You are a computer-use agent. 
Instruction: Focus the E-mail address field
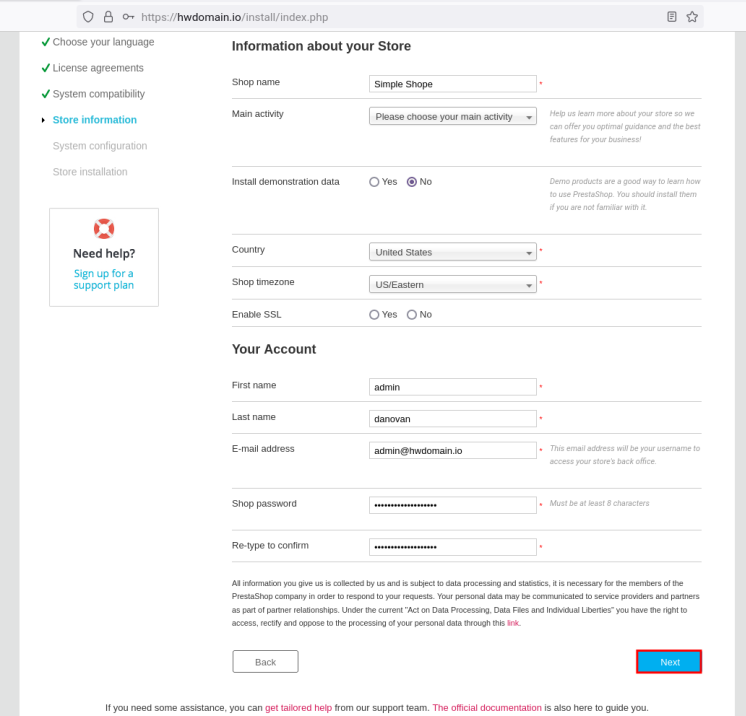point(452,451)
